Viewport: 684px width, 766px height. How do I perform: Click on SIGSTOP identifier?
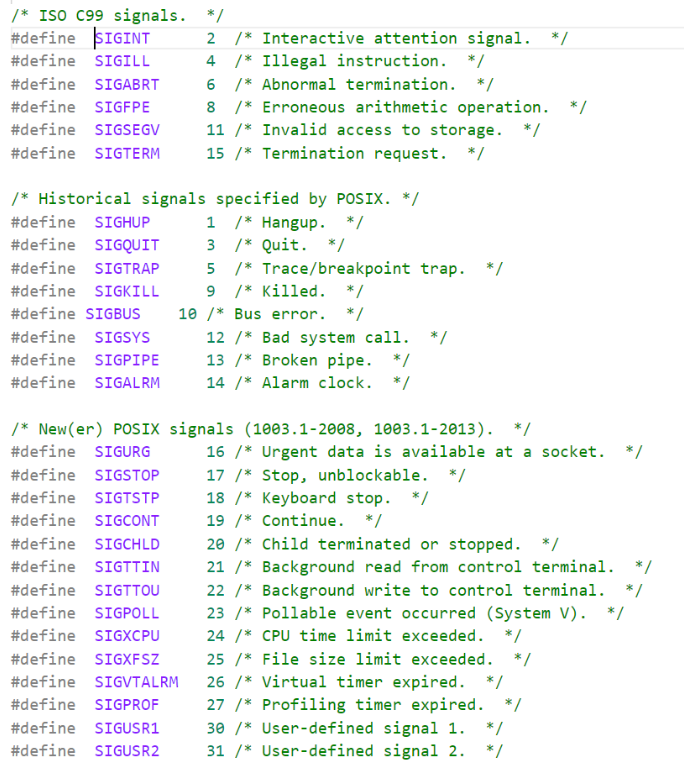[127, 475]
